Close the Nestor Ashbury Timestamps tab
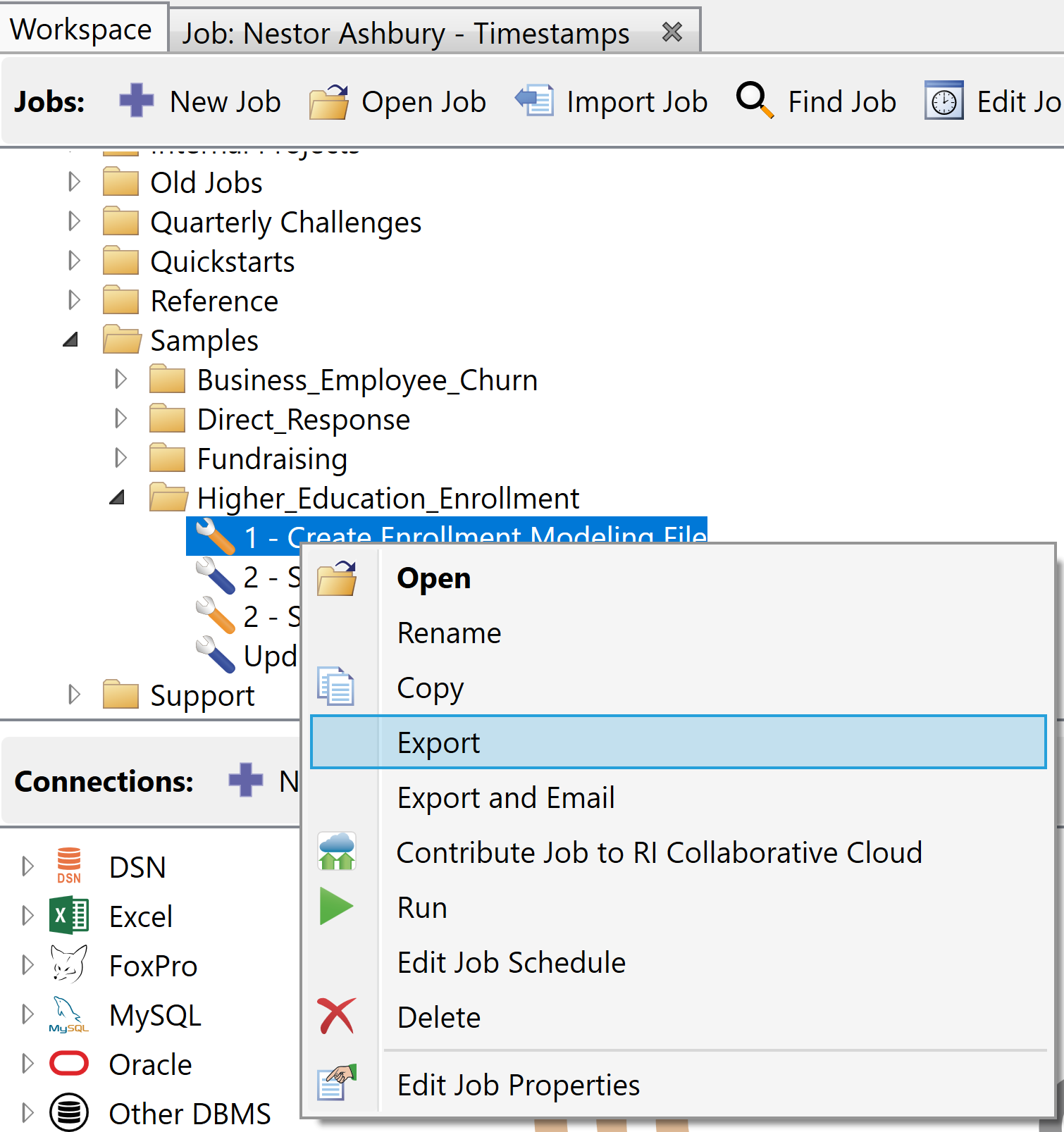Image resolution: width=1064 pixels, height=1132 pixels. point(672,32)
